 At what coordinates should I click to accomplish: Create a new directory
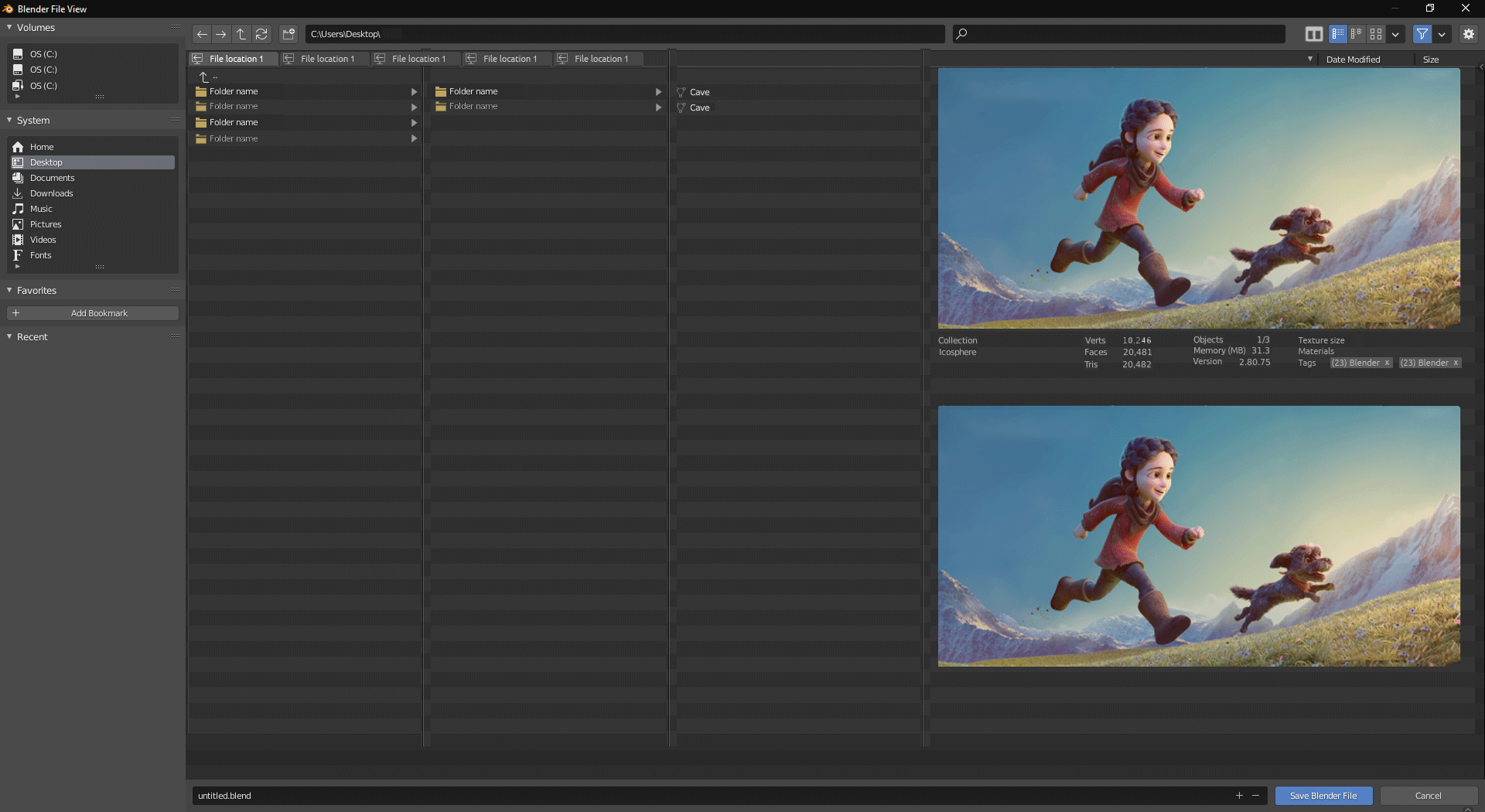tap(288, 34)
